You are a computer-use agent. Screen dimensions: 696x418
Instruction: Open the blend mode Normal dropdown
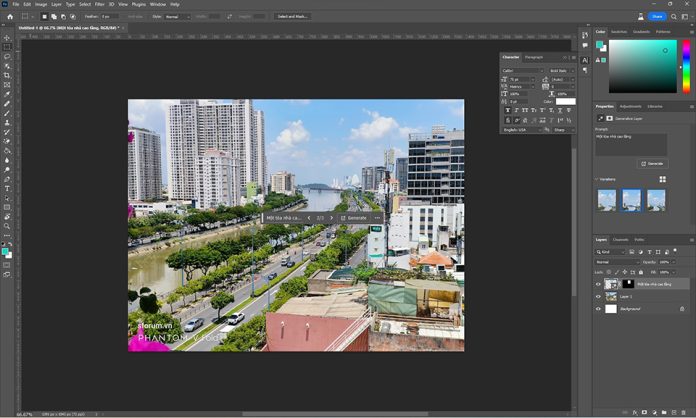[x=617, y=261]
